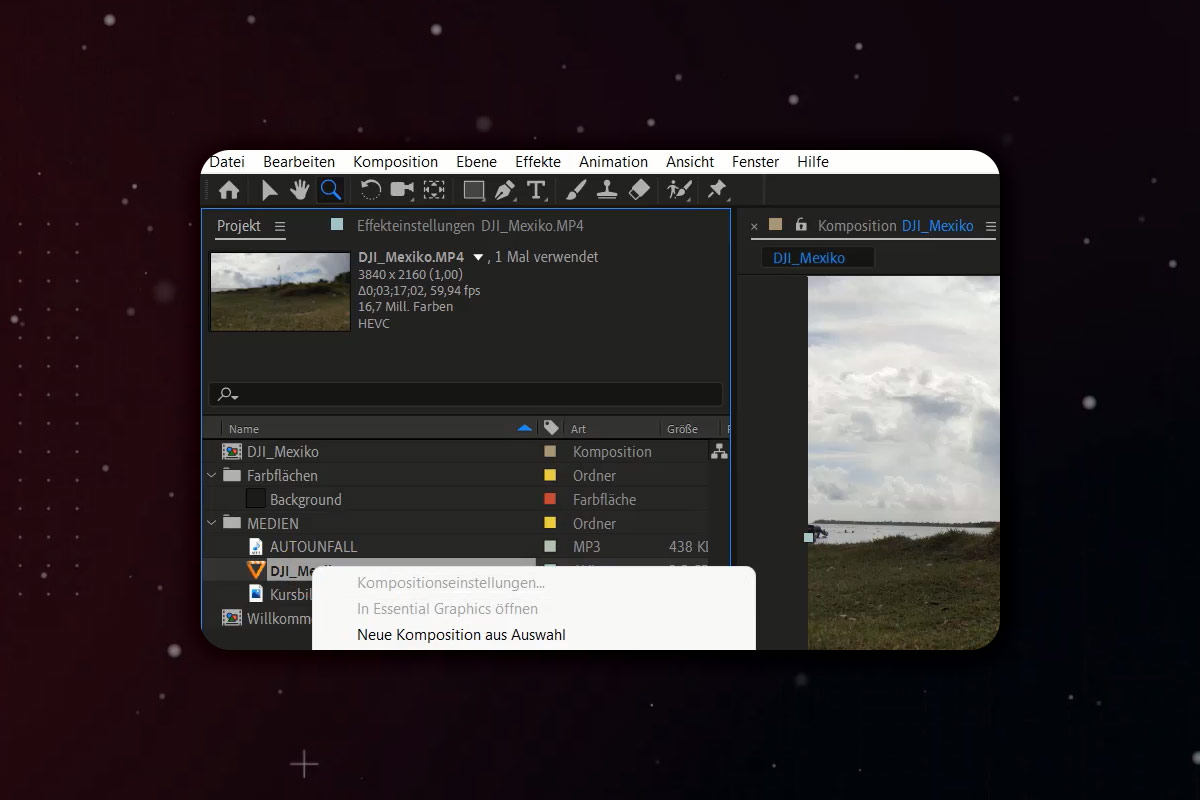Viewport: 1200px width, 800px height.
Task: Select the Selection arrow tool
Action: 269,190
